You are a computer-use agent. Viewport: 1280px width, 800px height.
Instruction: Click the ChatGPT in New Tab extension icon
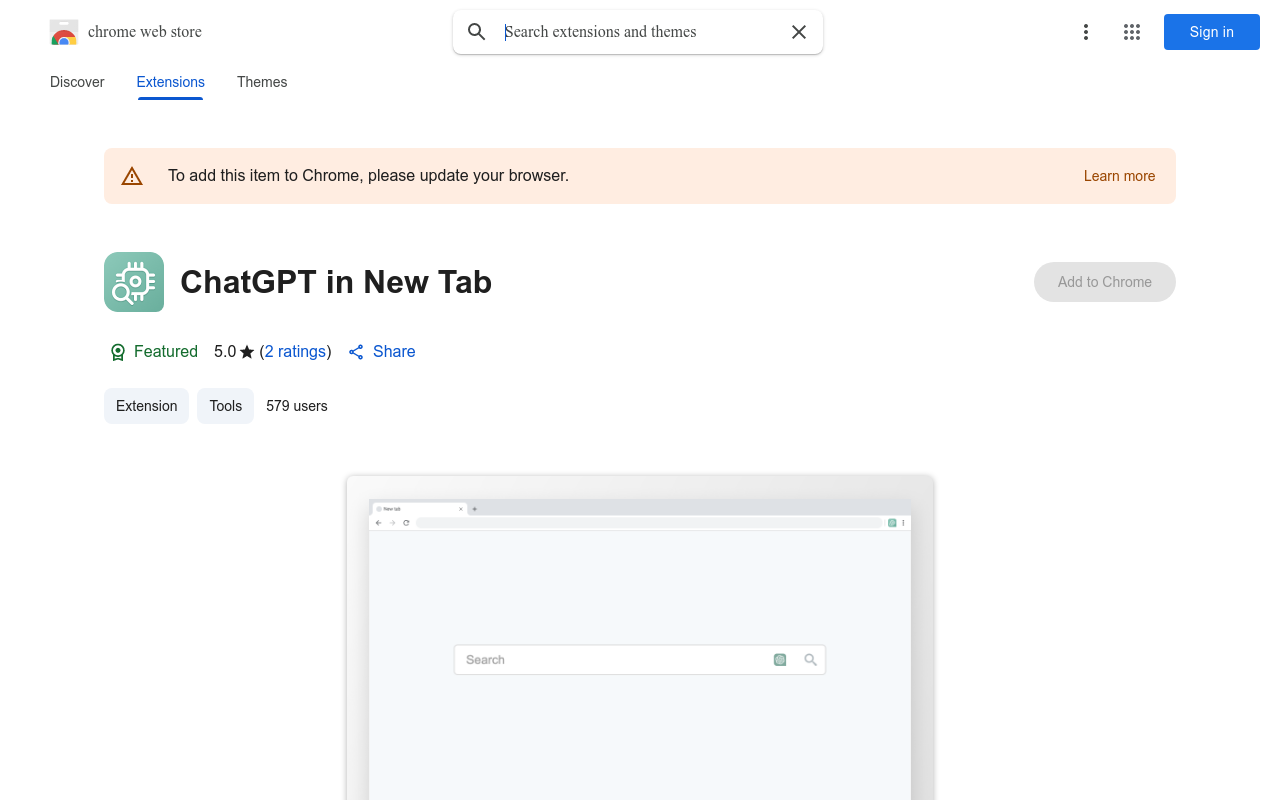click(134, 282)
